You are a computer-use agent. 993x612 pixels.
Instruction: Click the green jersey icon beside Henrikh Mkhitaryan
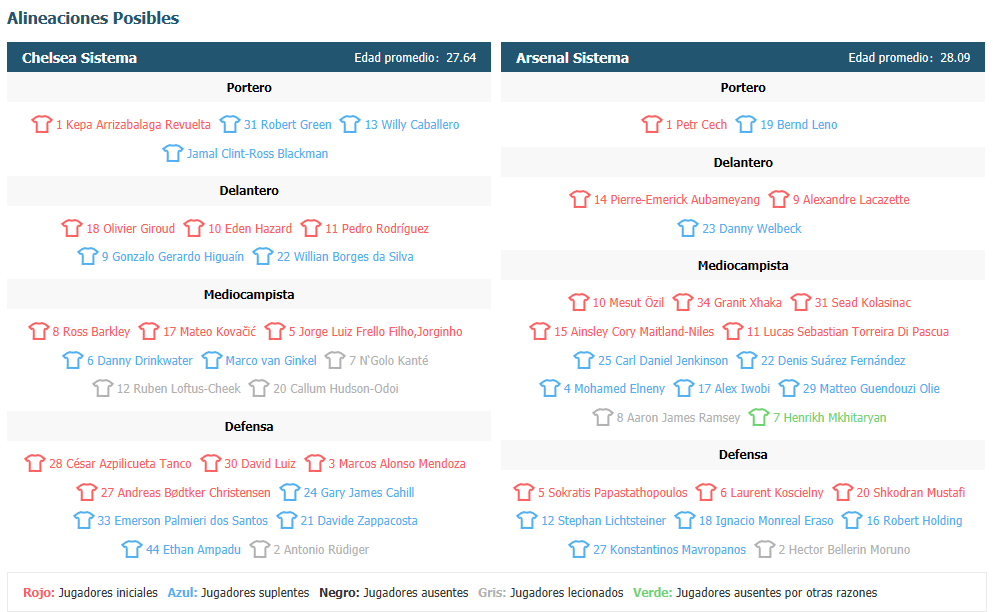pos(759,418)
